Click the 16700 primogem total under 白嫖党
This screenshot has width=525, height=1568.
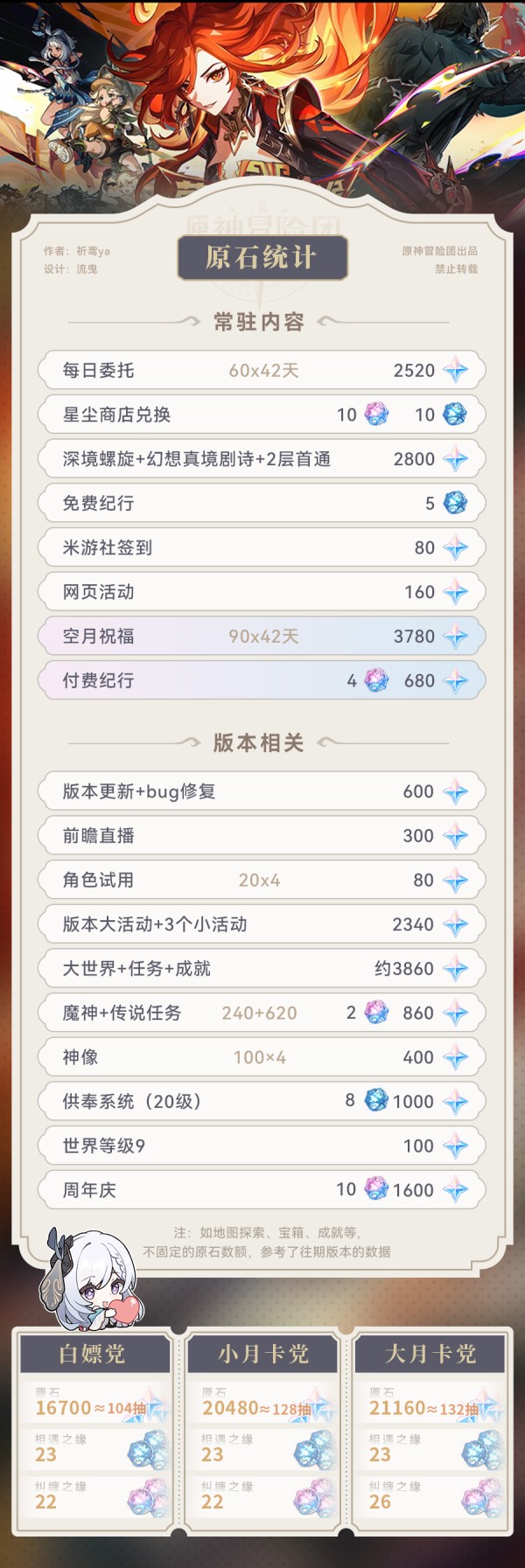pyautogui.click(x=63, y=1408)
